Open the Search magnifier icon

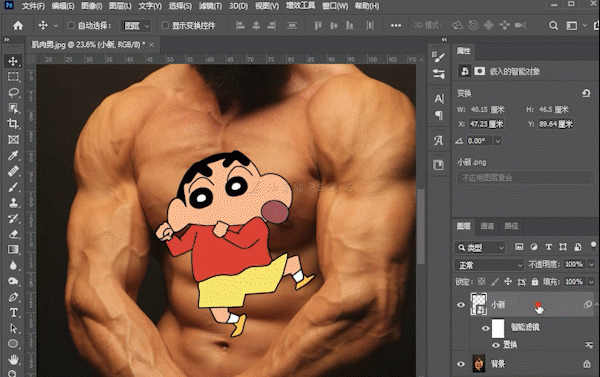click(x=553, y=26)
